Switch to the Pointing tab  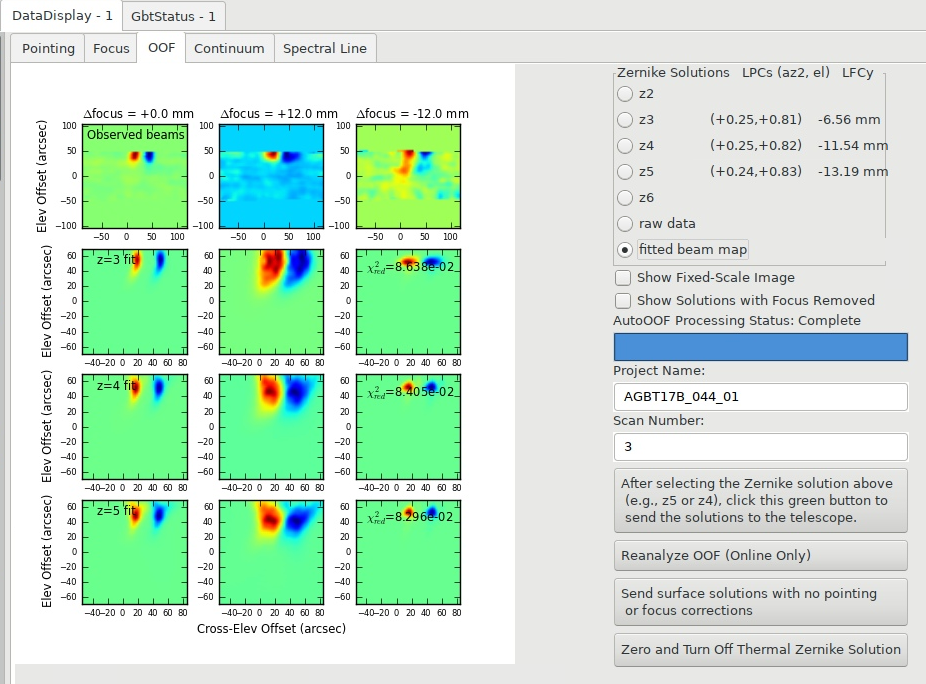pos(48,48)
